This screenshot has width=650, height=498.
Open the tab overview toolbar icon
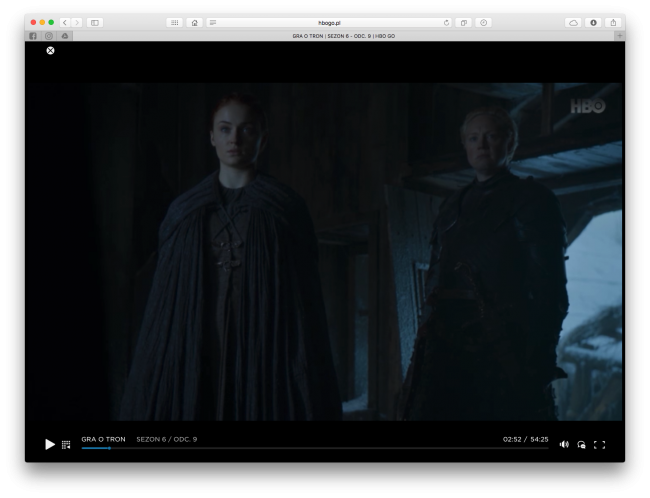tap(463, 22)
